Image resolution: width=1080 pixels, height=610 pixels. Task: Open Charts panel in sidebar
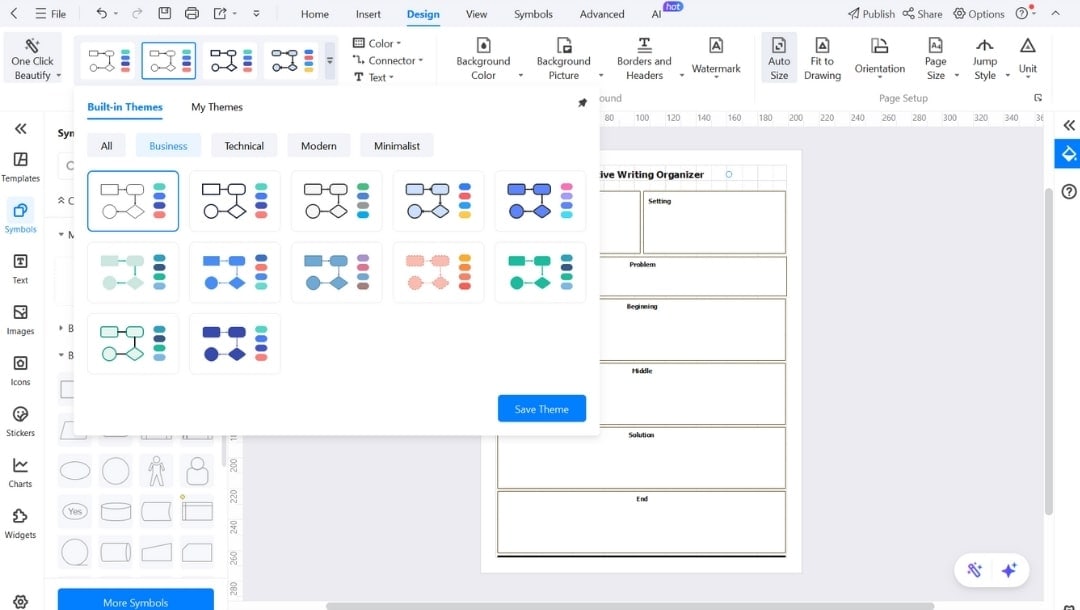pos(21,473)
